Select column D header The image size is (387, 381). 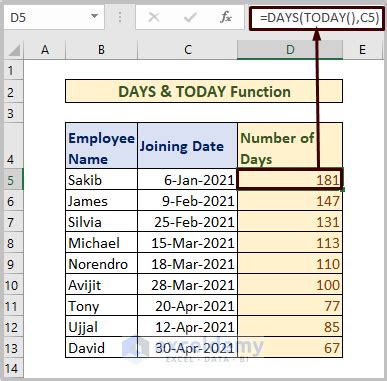click(290, 50)
